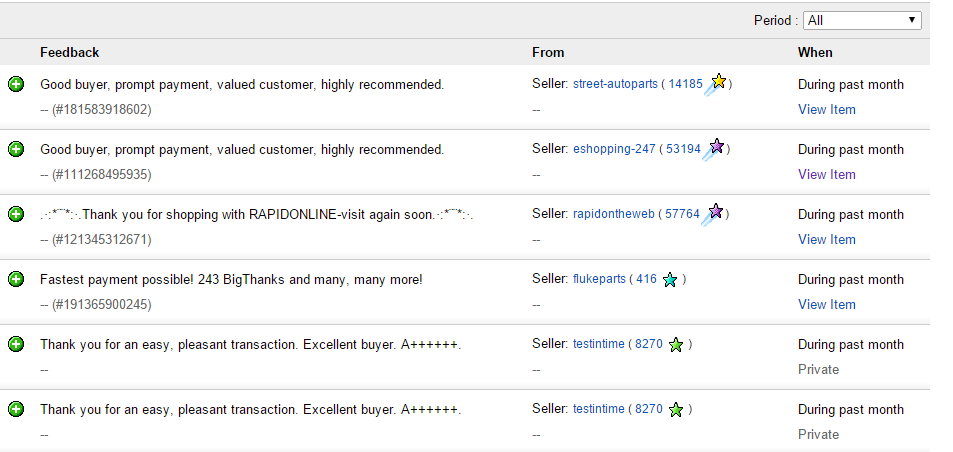Open the Period dropdown set to All
953x452 pixels.
pos(863,20)
